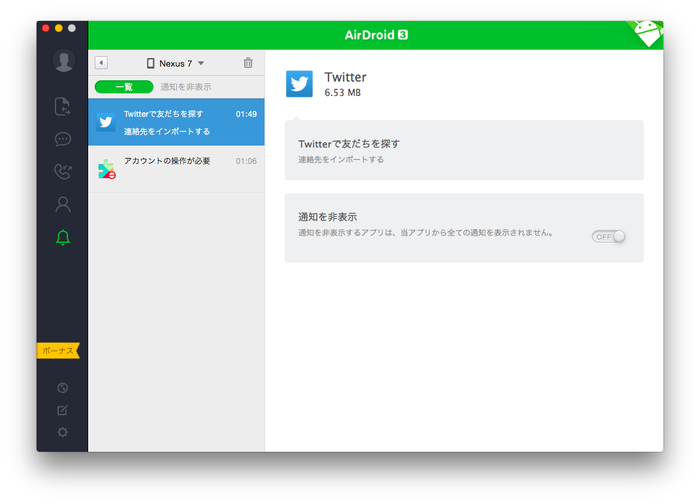Select the notifications bell icon
Viewport: 700px width, 504px height.
point(62,237)
